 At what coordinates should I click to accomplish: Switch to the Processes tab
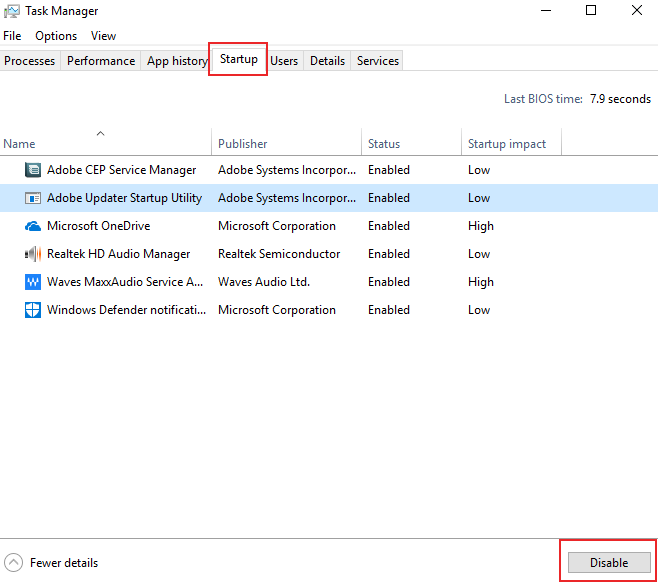pyautogui.click(x=30, y=61)
